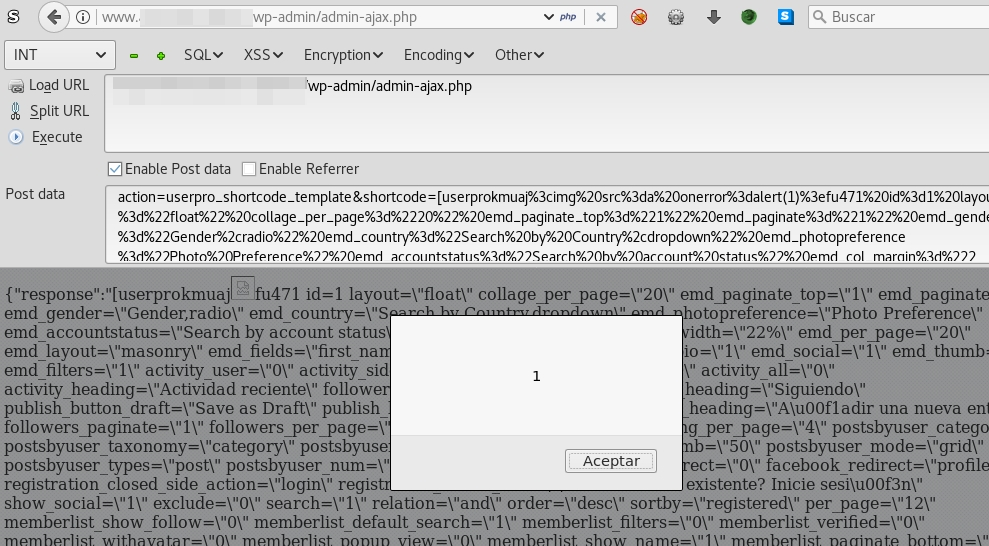Click the Load URL label
The width and height of the screenshot is (989, 546).
(x=59, y=85)
